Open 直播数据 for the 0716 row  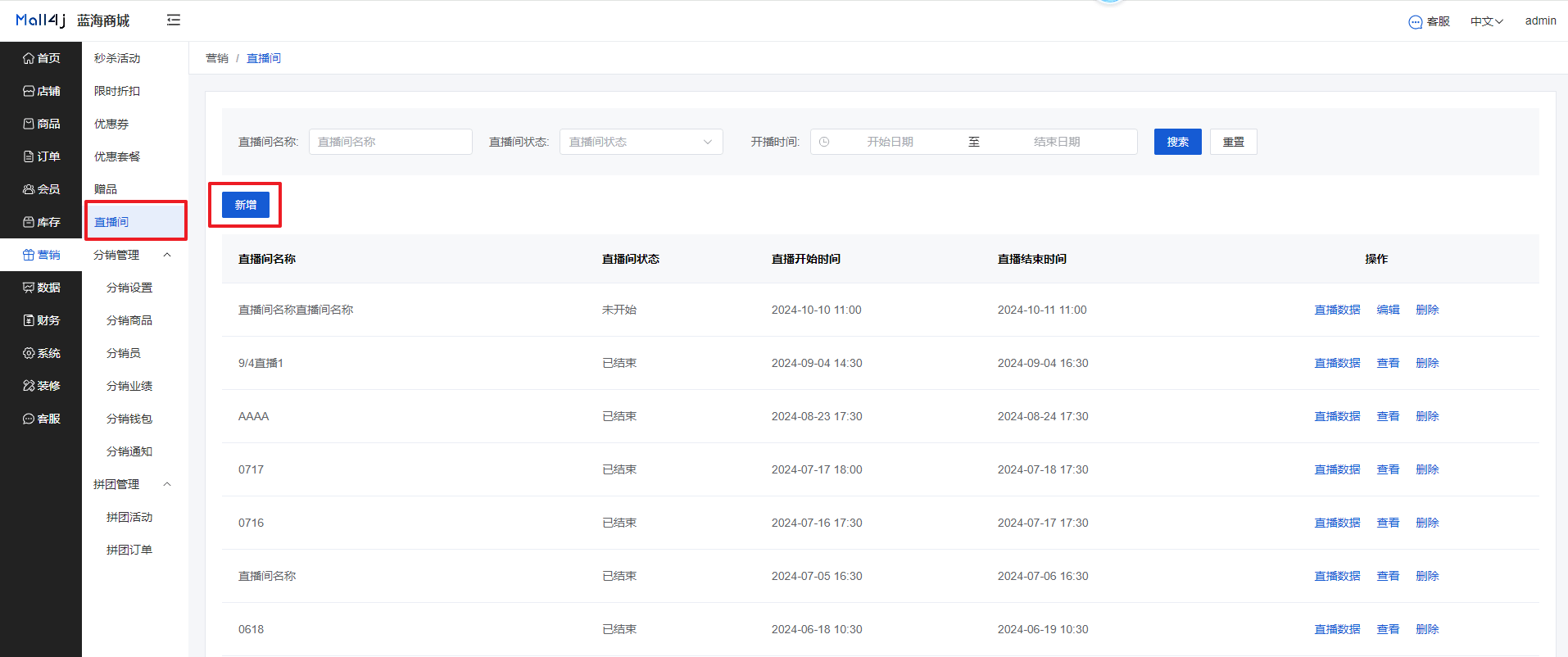pyautogui.click(x=1337, y=523)
